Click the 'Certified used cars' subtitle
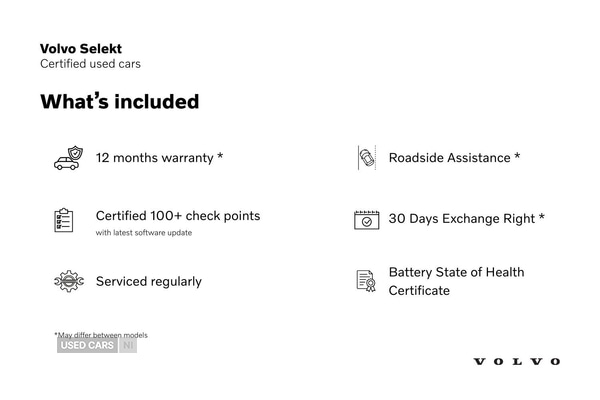Viewport: 600px width, 400px height. click(x=90, y=64)
